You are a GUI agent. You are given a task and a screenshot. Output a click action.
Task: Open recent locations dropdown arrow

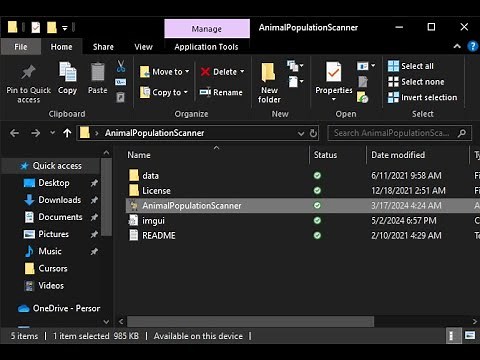pyautogui.click(x=53, y=133)
